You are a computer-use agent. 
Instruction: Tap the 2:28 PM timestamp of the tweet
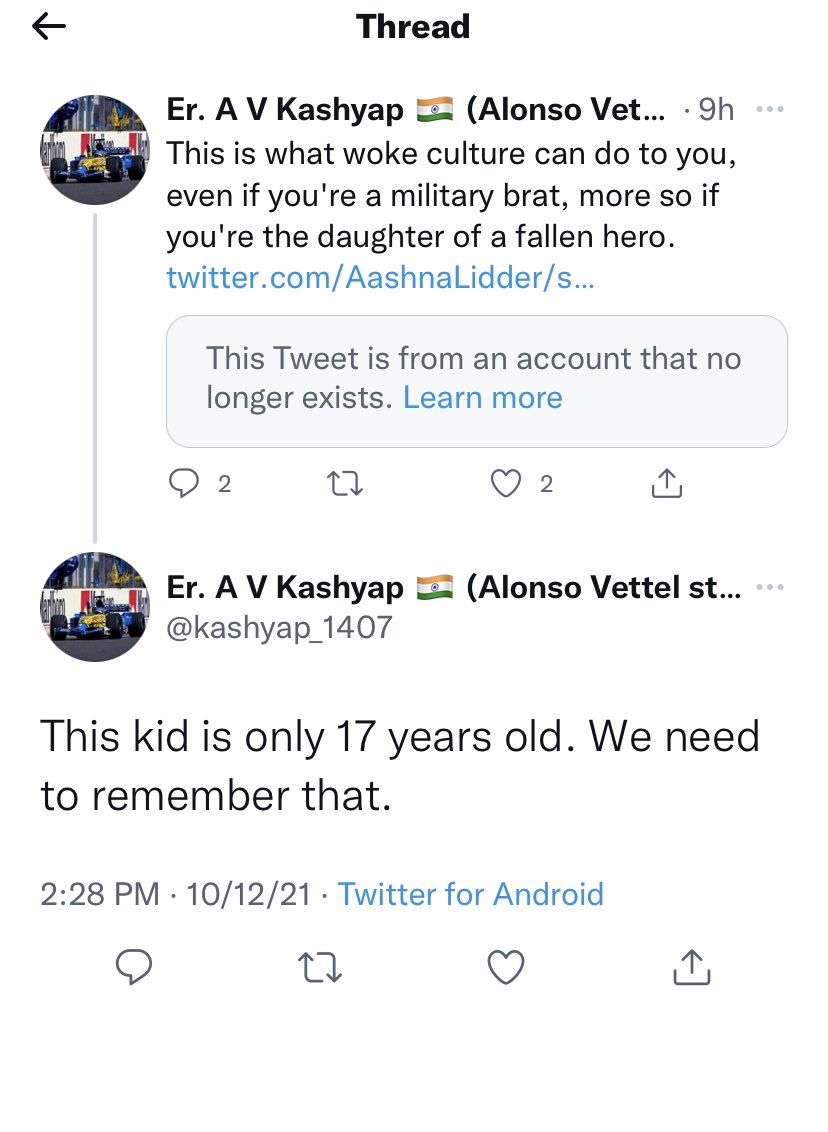click(100, 893)
